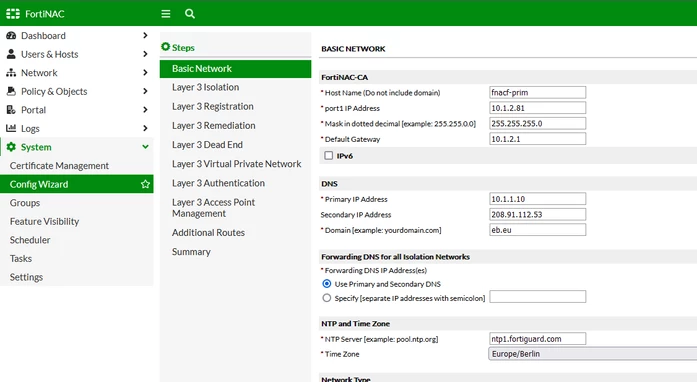This screenshot has height=382, width=697.
Task: Go to Layer 3 Access Point Management step
Action: point(213,208)
